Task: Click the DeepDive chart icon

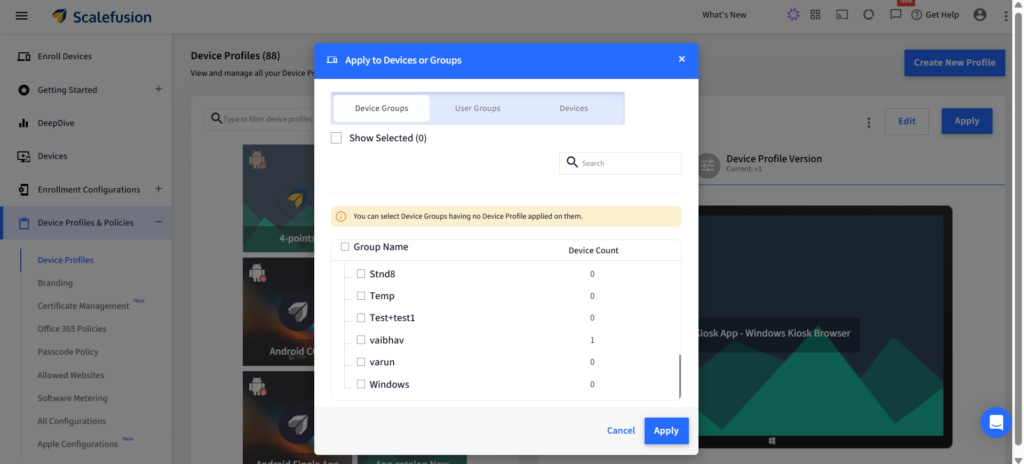Action: [24, 123]
